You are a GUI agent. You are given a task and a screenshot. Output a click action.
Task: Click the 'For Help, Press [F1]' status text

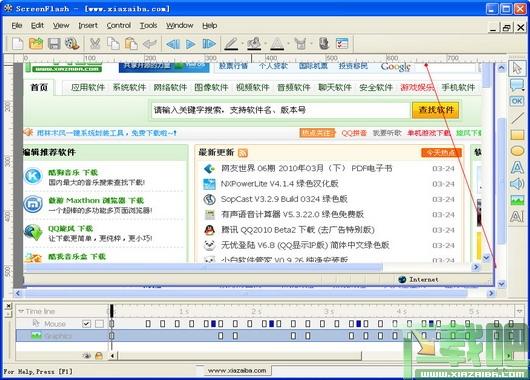38,372
